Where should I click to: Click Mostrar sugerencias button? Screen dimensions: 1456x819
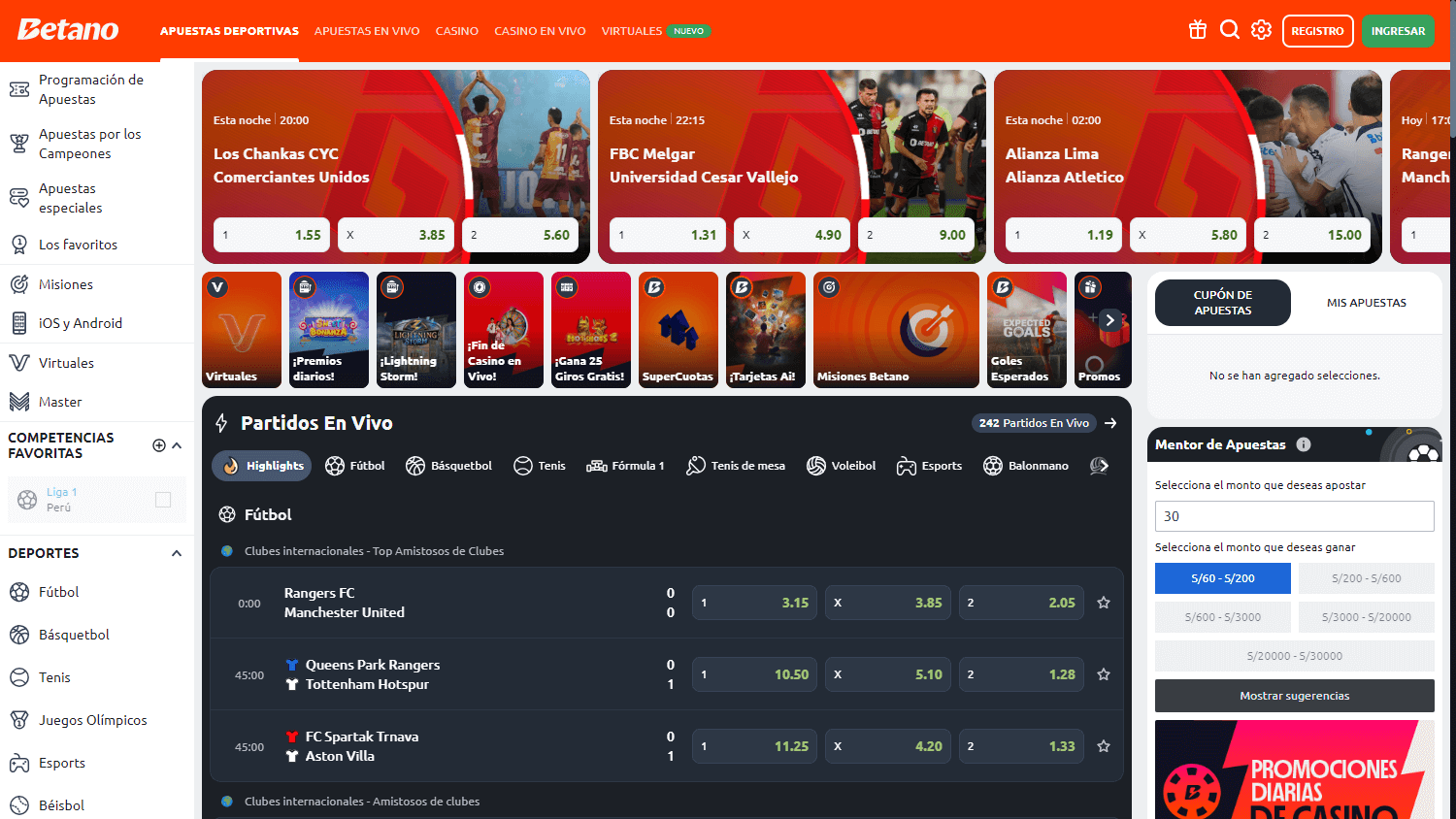click(1295, 696)
